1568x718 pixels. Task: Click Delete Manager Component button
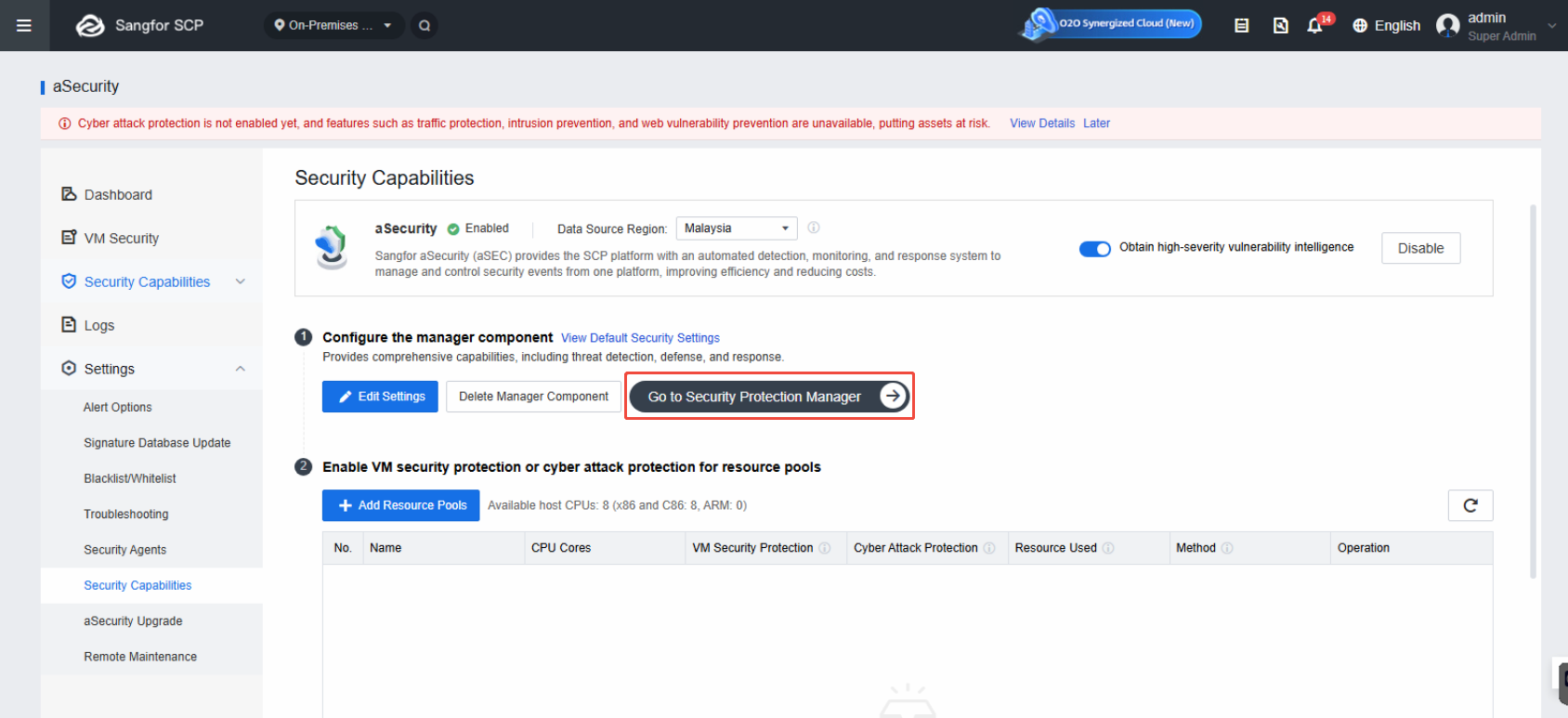pyautogui.click(x=533, y=397)
